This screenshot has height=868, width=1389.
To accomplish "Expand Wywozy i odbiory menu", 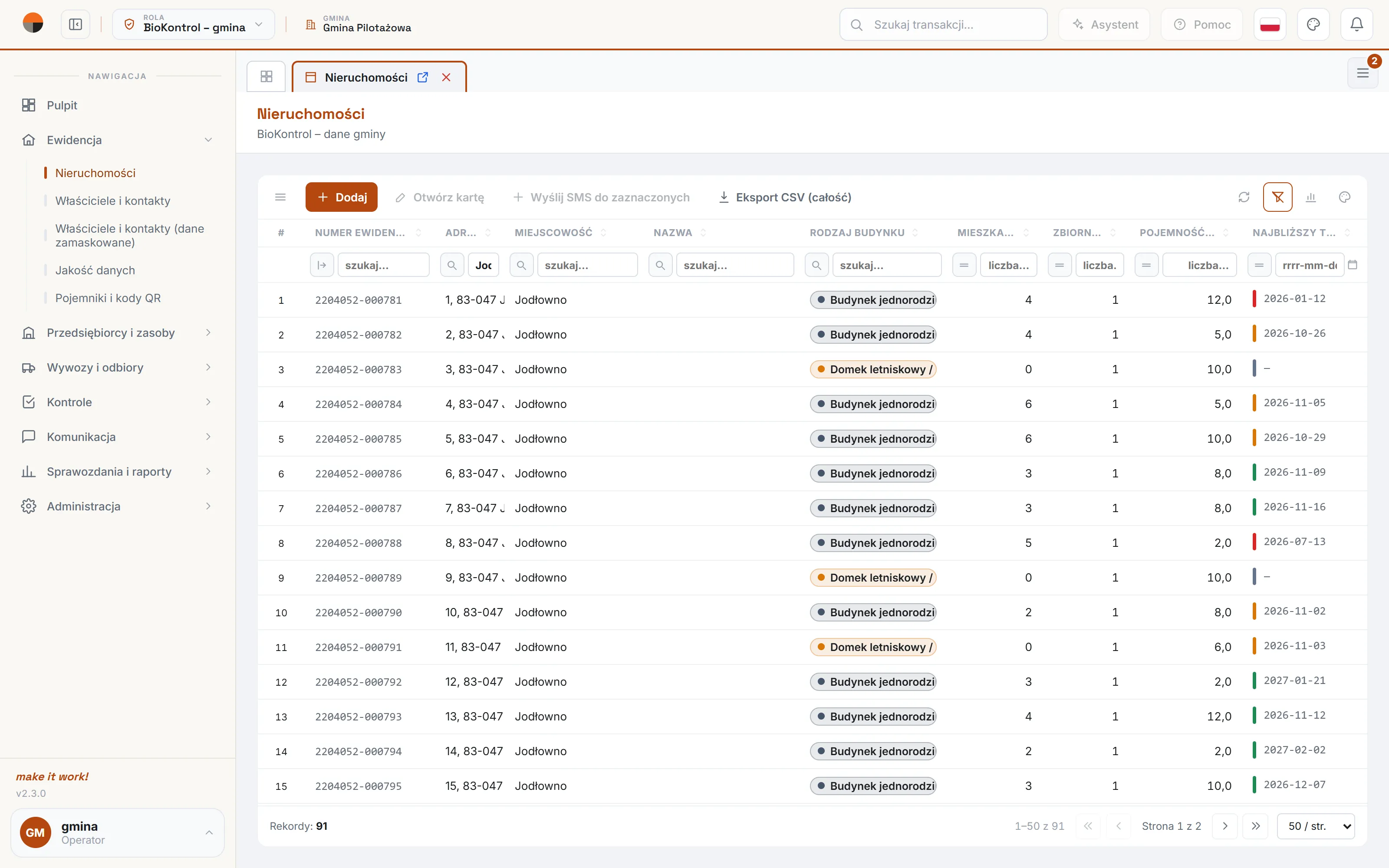I will tap(117, 368).
